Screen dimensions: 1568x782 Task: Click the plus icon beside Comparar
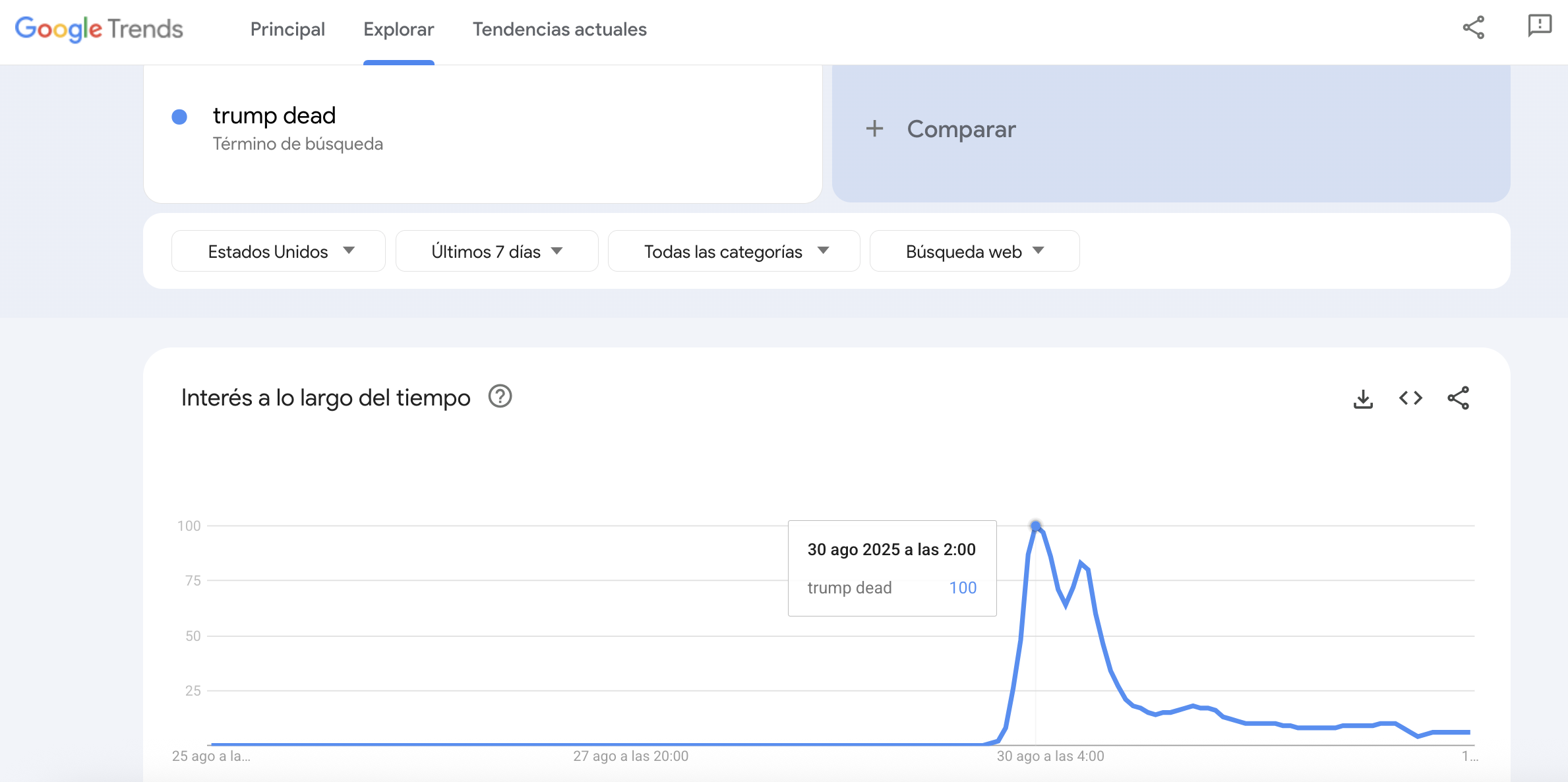(x=874, y=129)
